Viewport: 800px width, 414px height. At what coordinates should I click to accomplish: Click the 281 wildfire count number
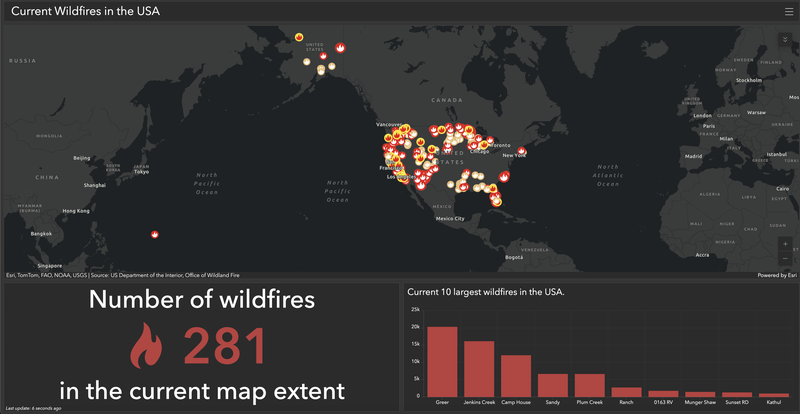[225, 346]
